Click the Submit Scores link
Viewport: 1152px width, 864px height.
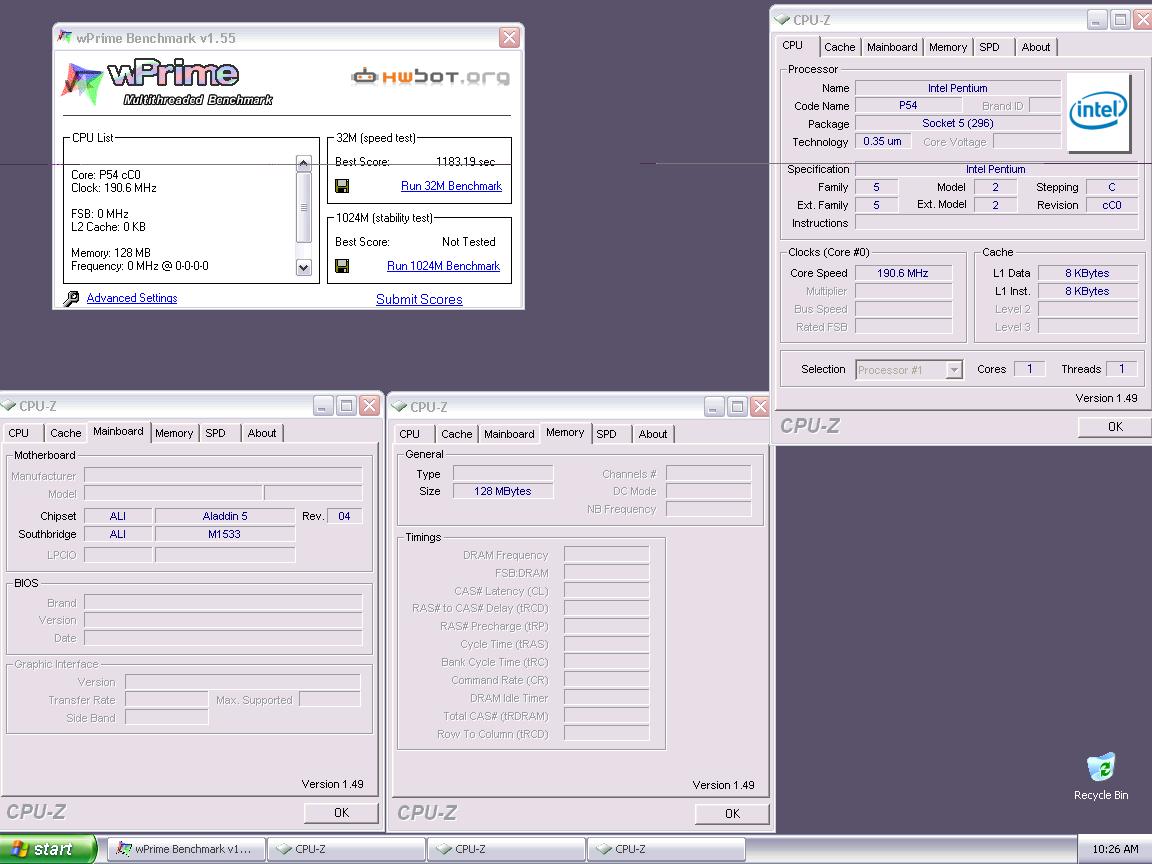click(x=419, y=299)
